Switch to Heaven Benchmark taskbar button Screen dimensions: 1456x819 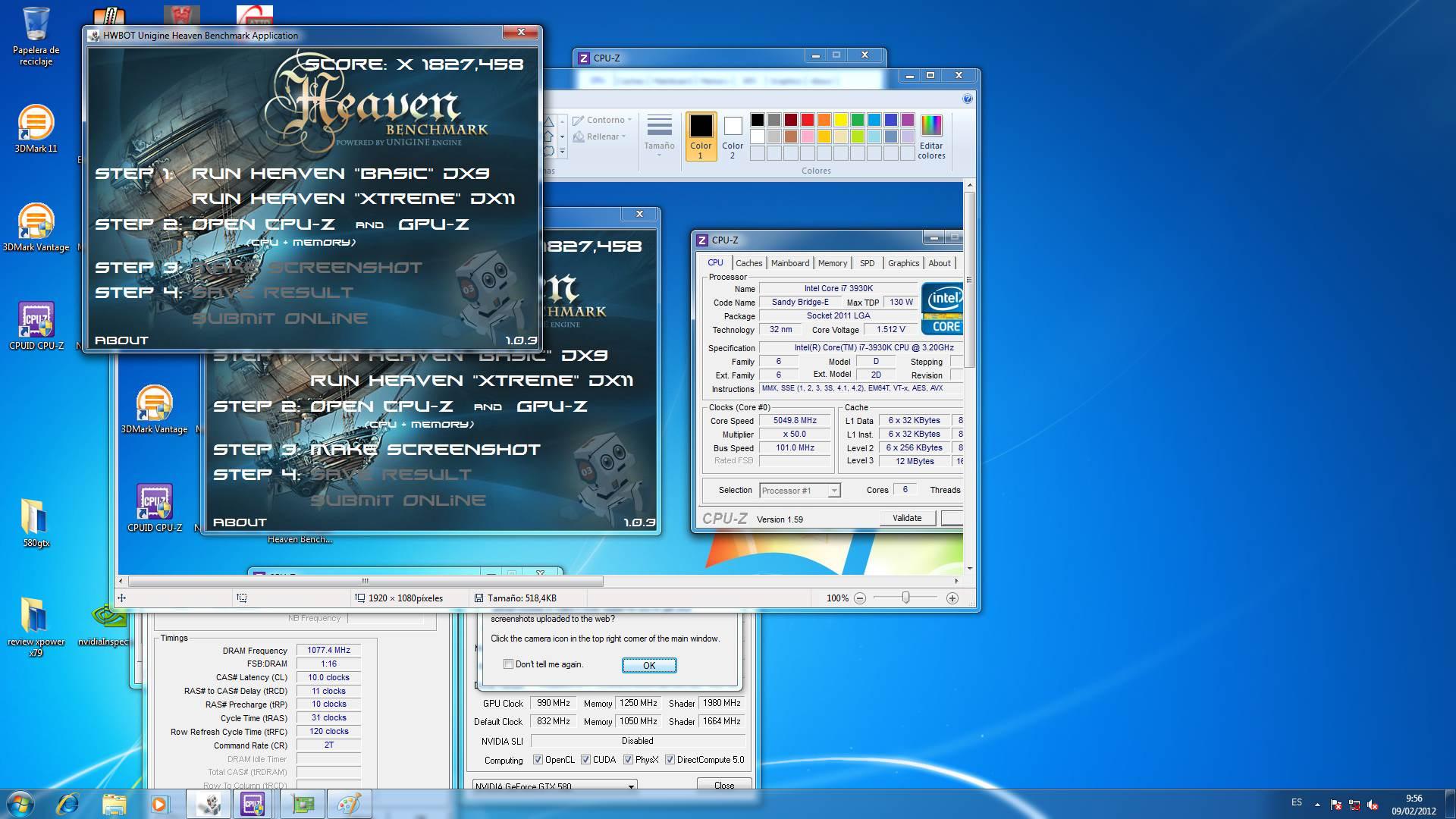coord(209,804)
